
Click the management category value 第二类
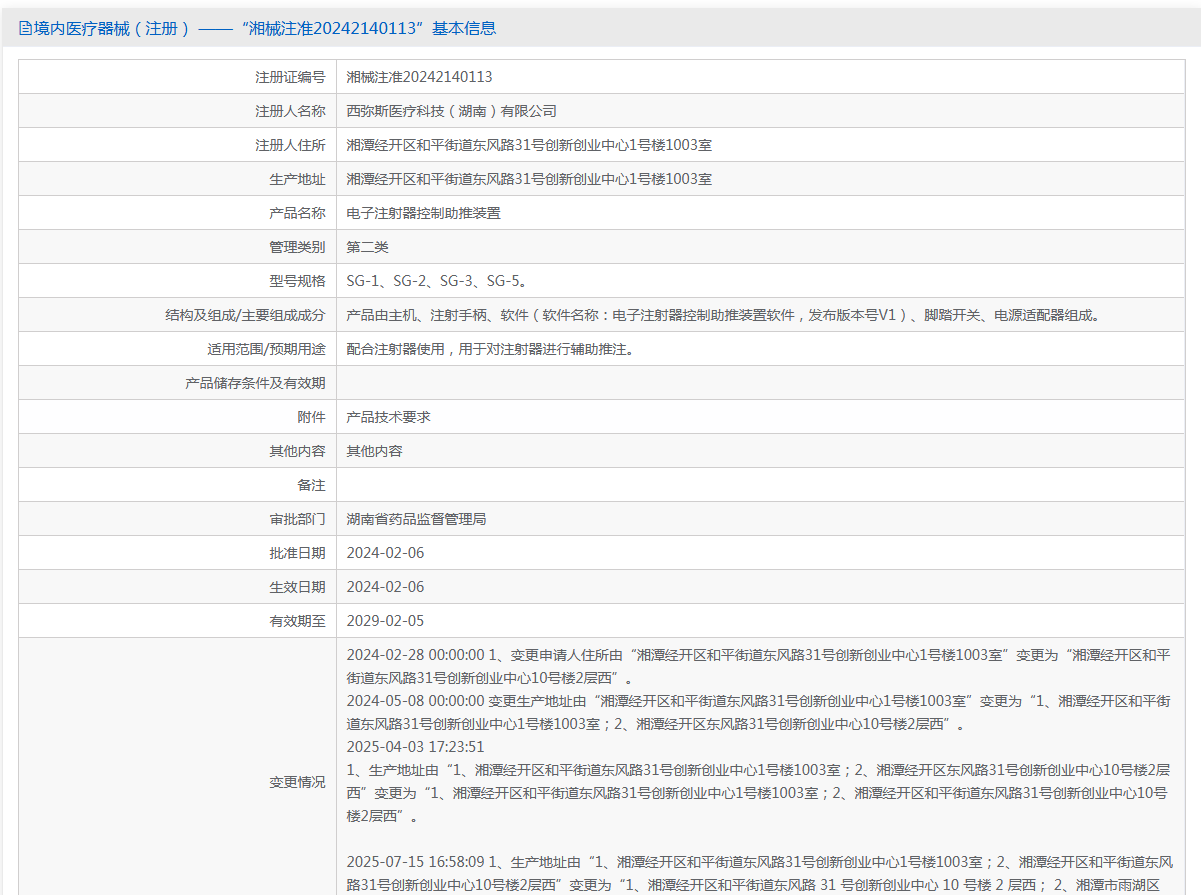(367, 247)
